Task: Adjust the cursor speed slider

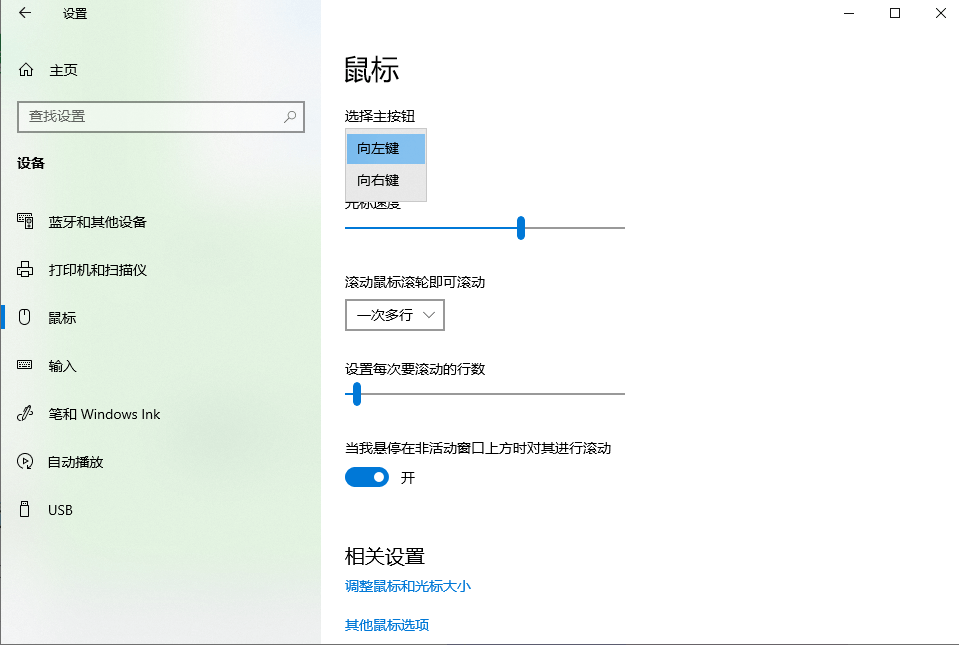Action: click(x=520, y=228)
